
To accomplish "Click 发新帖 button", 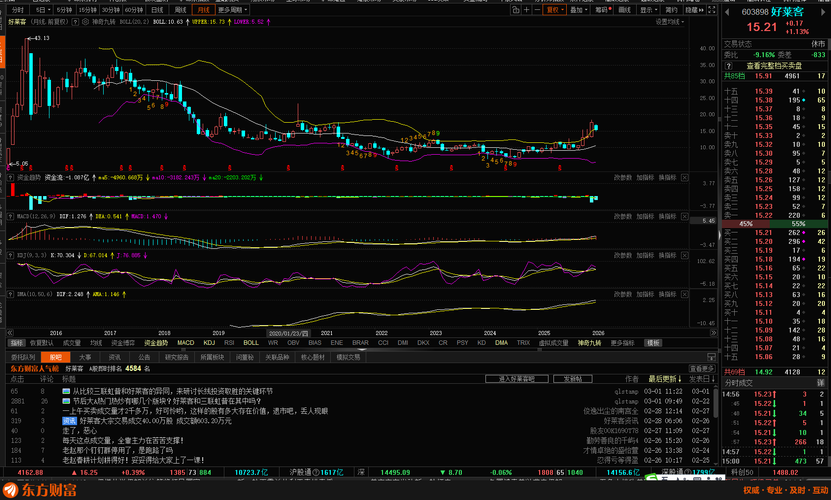I will (572, 379).
